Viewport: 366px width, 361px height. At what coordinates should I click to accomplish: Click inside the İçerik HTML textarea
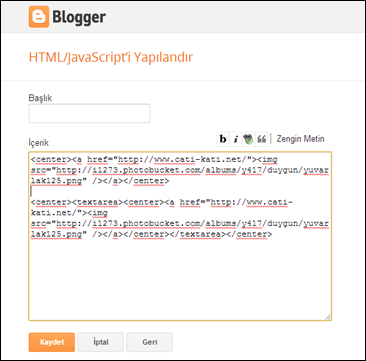tap(180, 236)
